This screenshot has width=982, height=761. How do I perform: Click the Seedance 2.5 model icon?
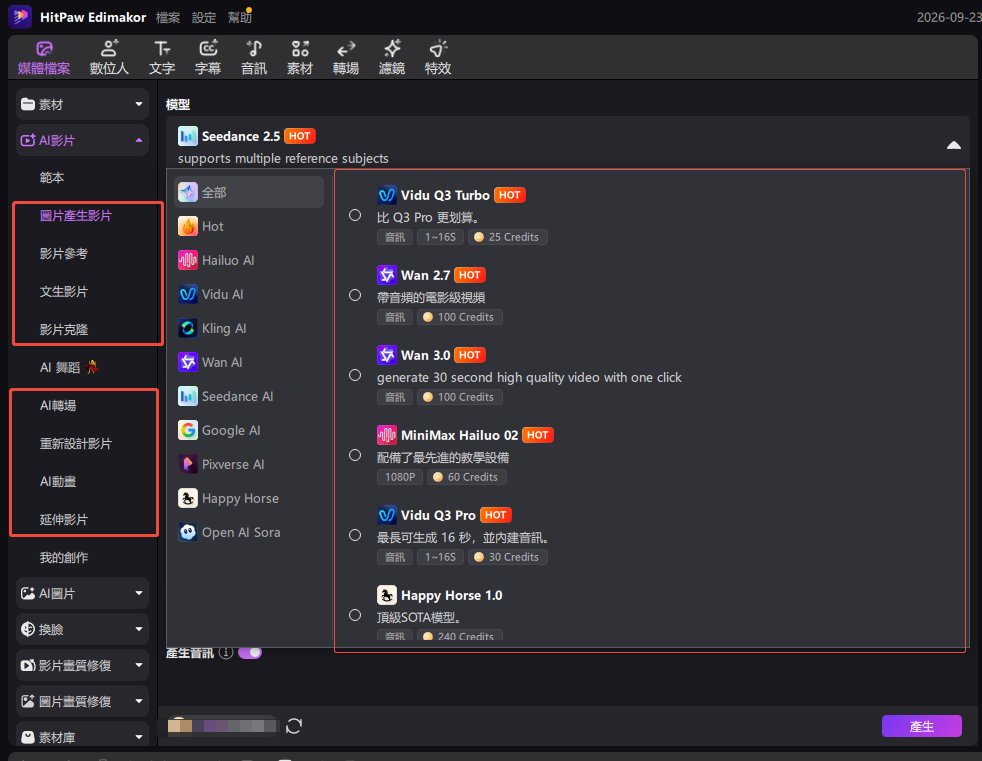(x=187, y=136)
